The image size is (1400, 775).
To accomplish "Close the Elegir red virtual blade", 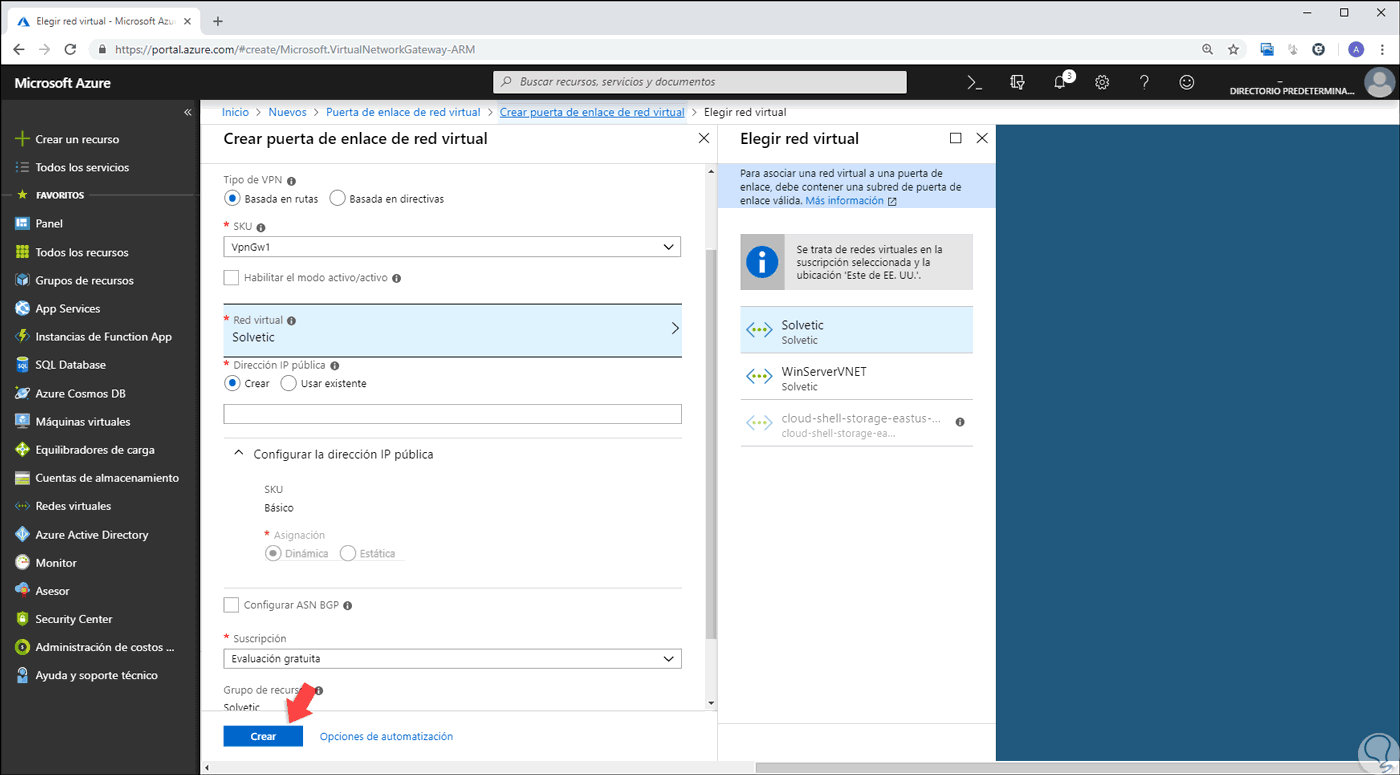I will (x=982, y=138).
